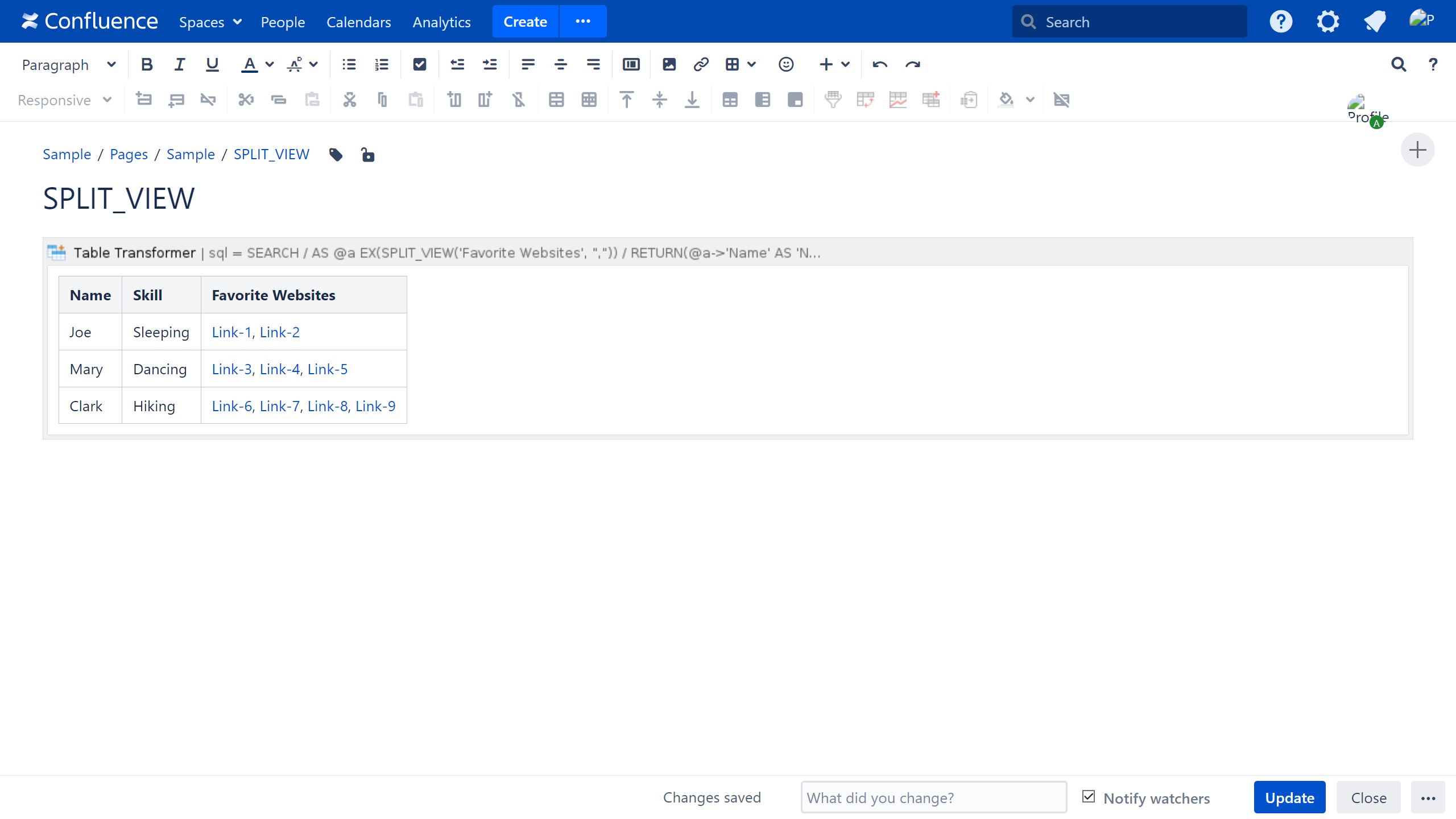1456x819 pixels.
Task: Toggle the Notify watchers checkbox
Action: click(1089, 797)
